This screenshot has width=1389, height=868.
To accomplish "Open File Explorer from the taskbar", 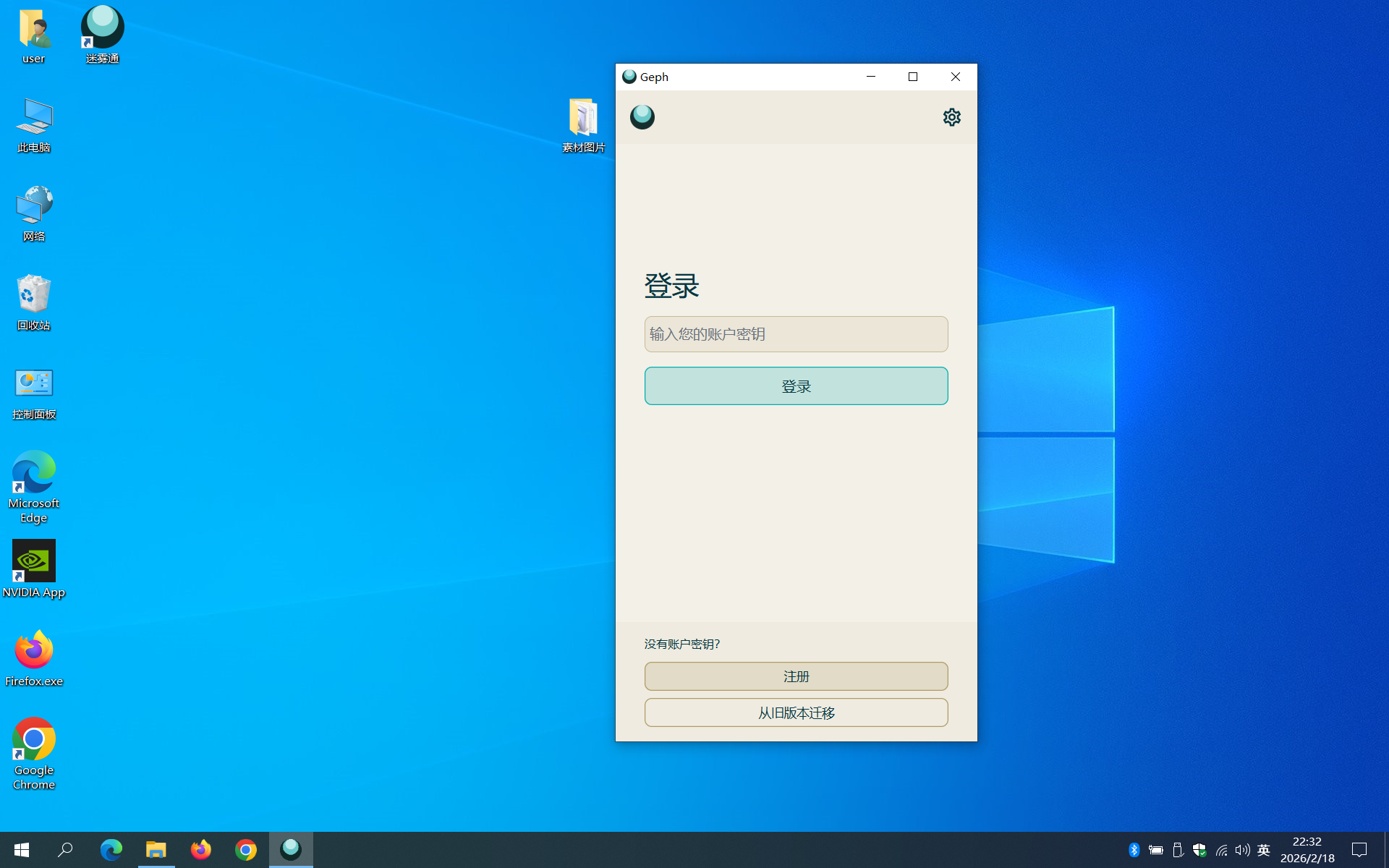I will click(156, 849).
